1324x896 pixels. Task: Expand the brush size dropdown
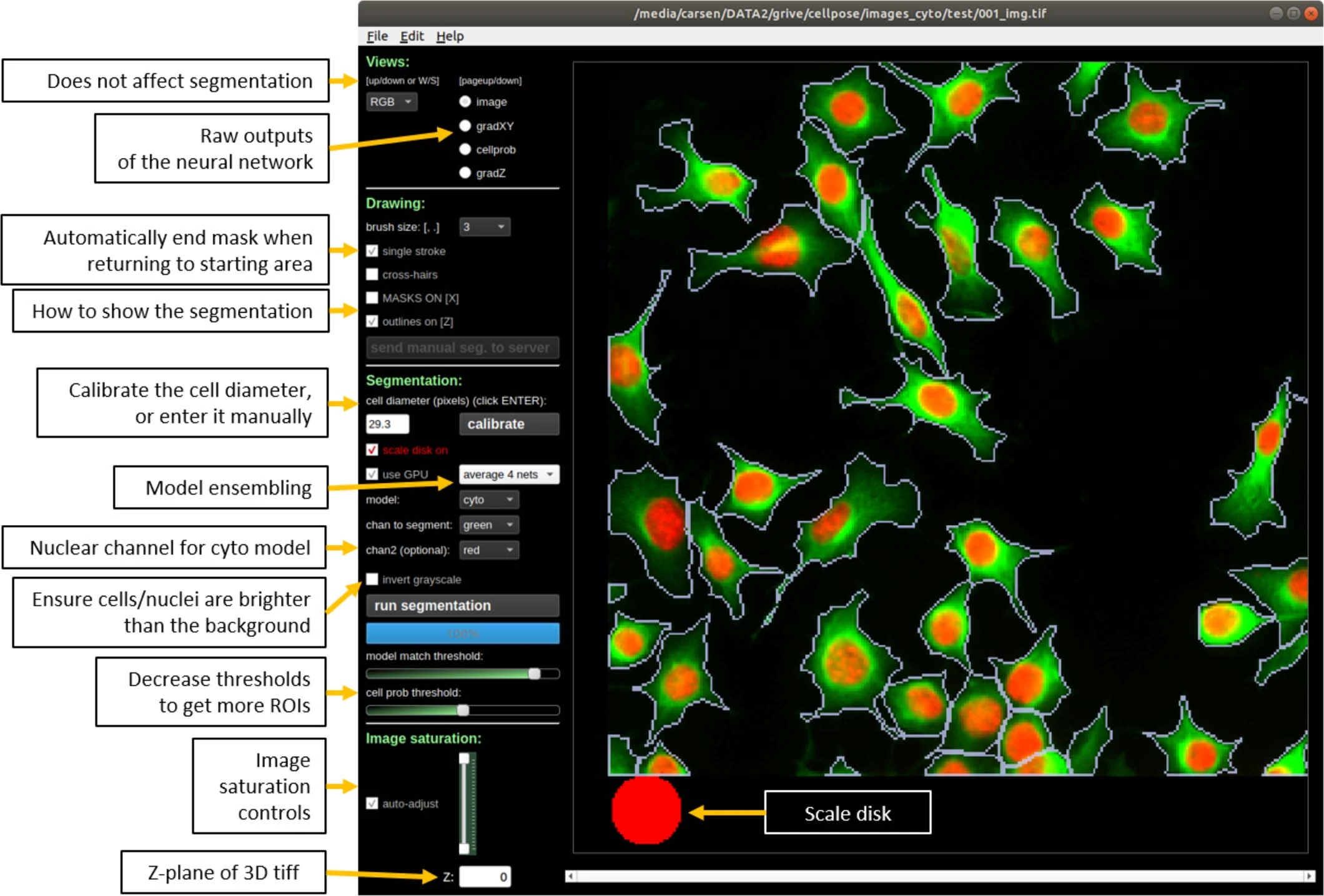pos(484,227)
